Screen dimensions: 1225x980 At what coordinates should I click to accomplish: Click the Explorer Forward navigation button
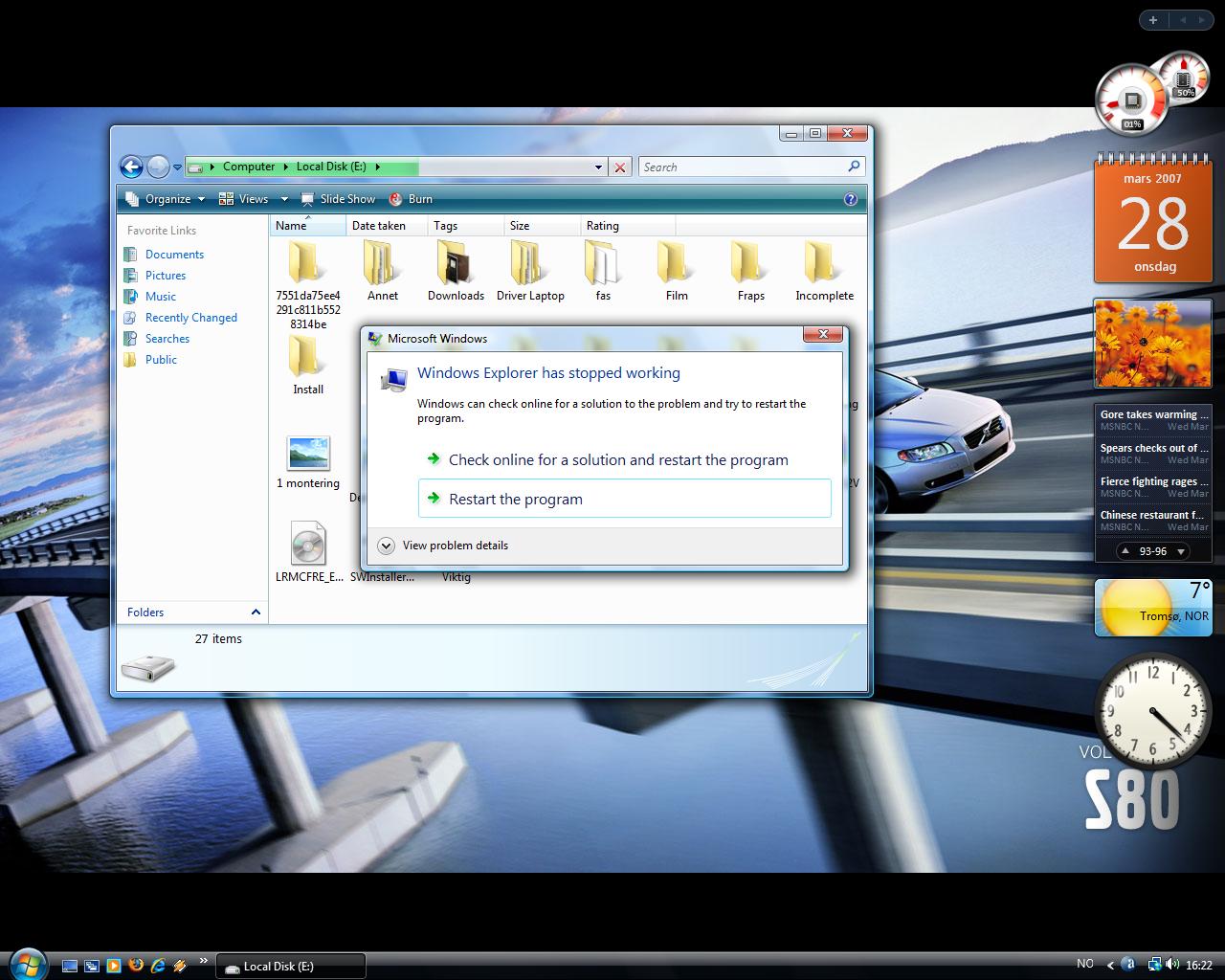click(158, 167)
